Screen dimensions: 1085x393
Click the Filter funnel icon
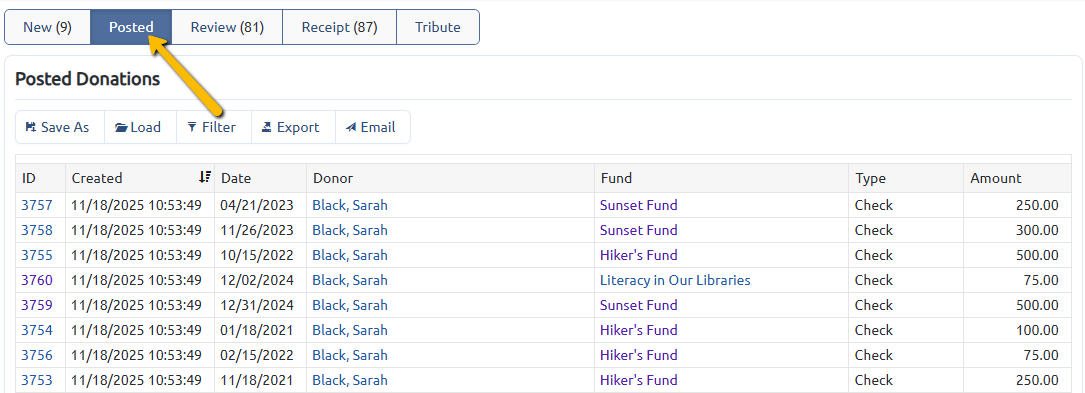click(x=192, y=127)
